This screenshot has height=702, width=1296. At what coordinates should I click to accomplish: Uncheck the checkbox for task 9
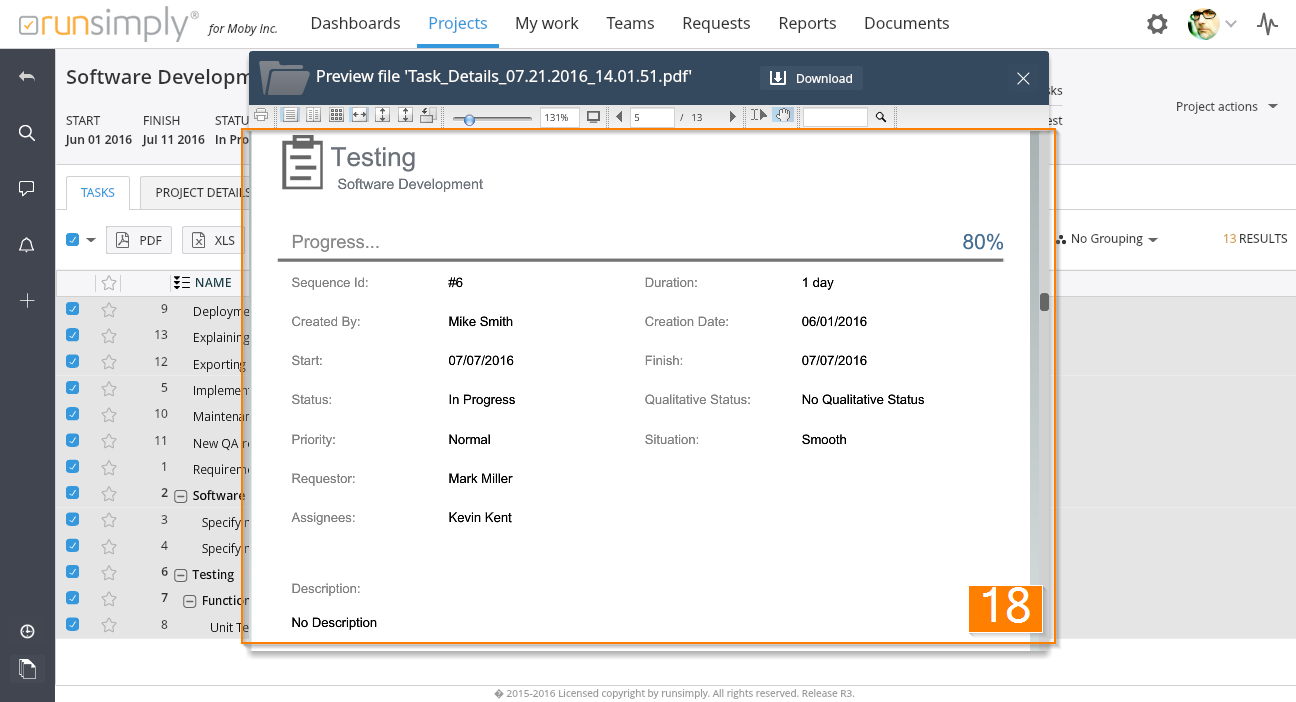click(x=72, y=309)
